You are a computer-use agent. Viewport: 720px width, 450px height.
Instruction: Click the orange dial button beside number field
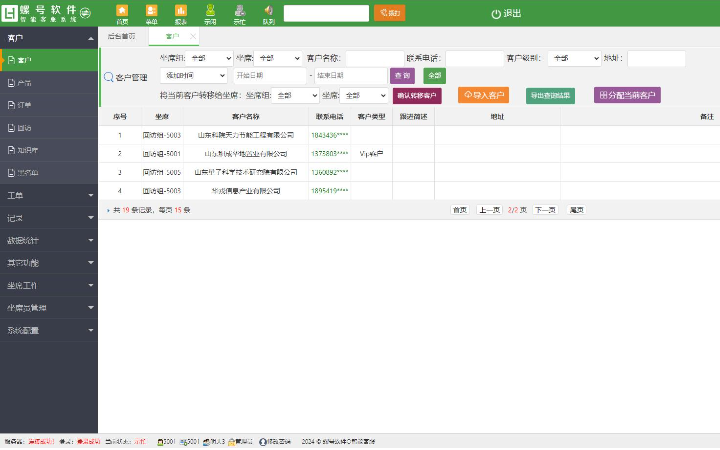point(389,13)
